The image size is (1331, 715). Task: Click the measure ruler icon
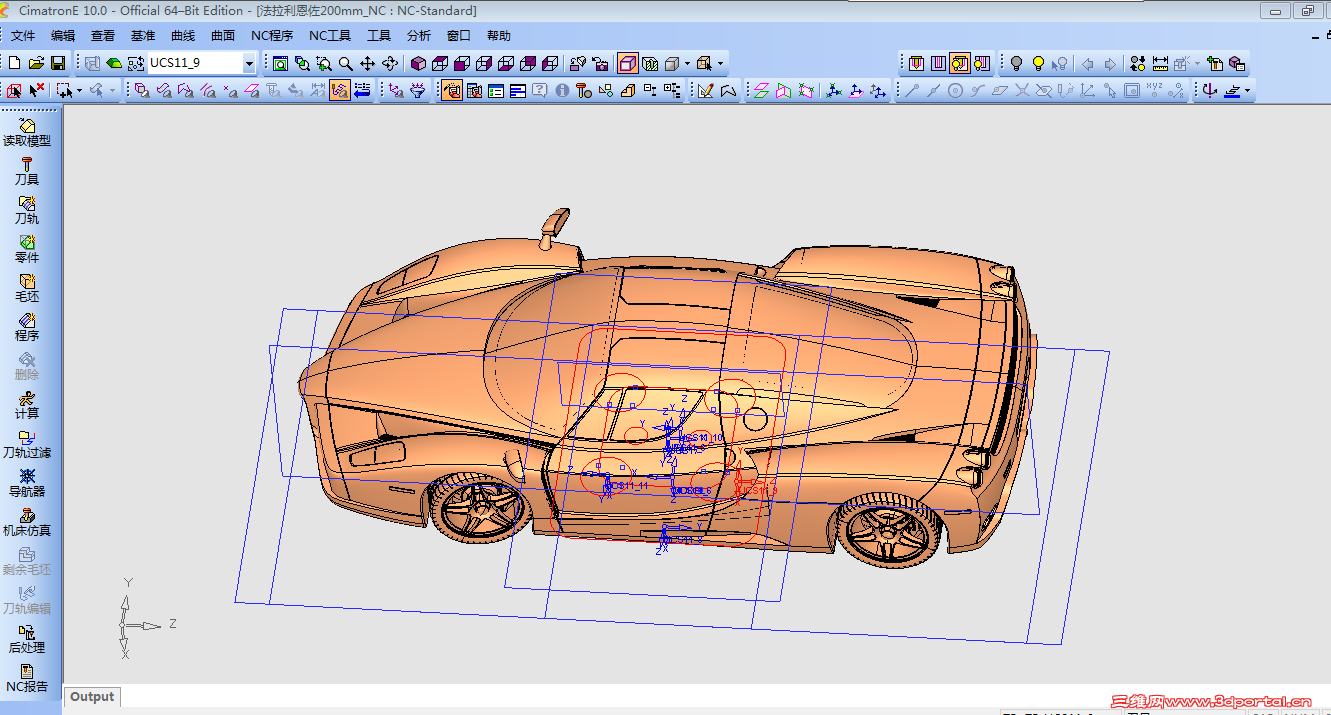coord(1160,63)
